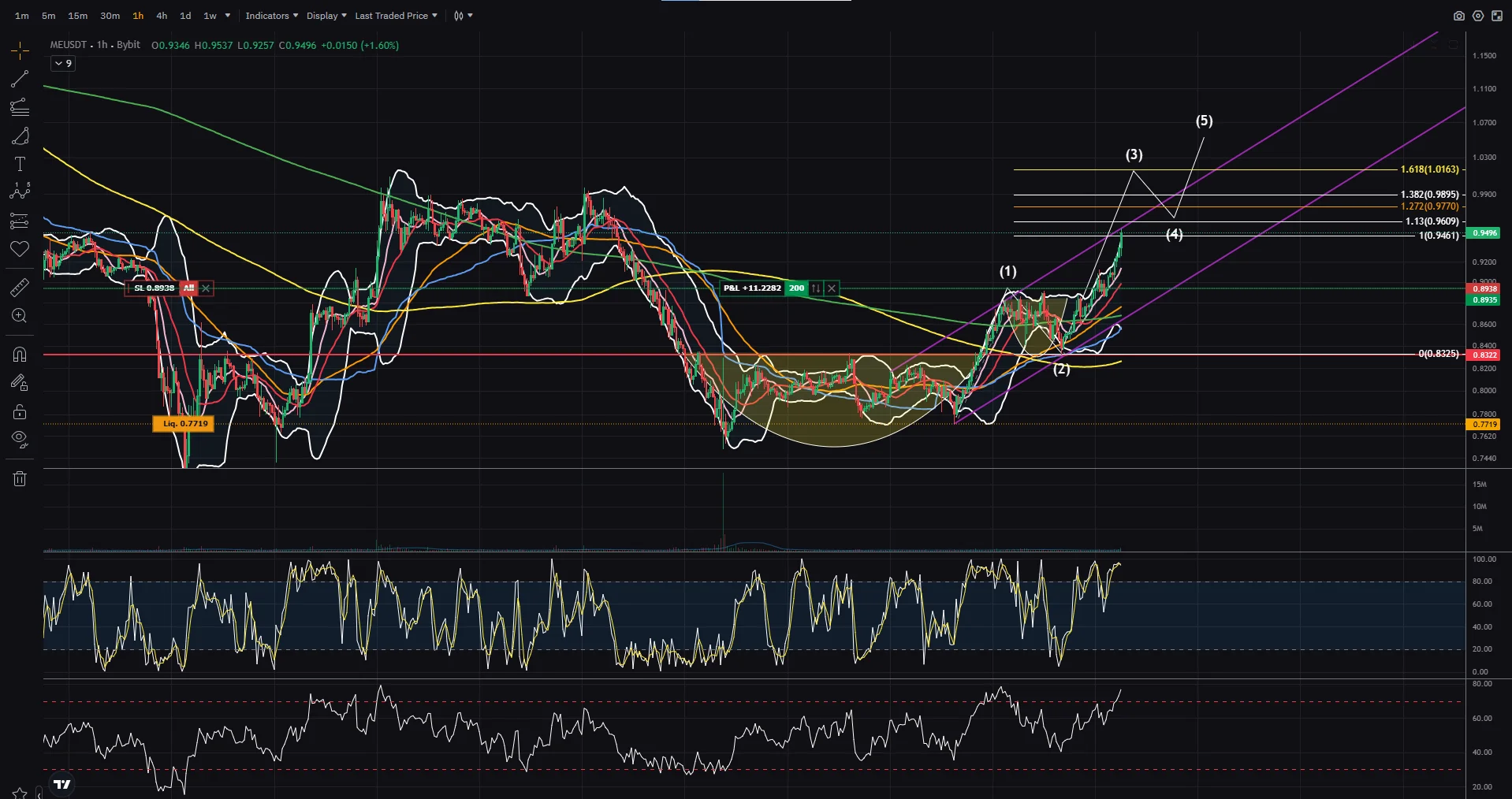
Task: Toggle lock all drawings padlock
Action: 20,411
